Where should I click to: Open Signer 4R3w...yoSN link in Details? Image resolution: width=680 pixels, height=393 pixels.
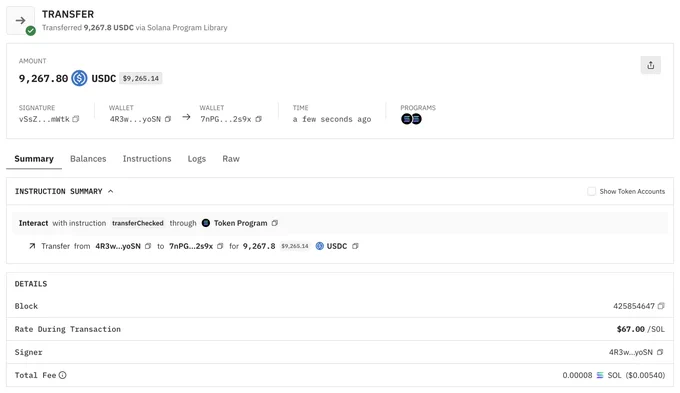pos(631,352)
